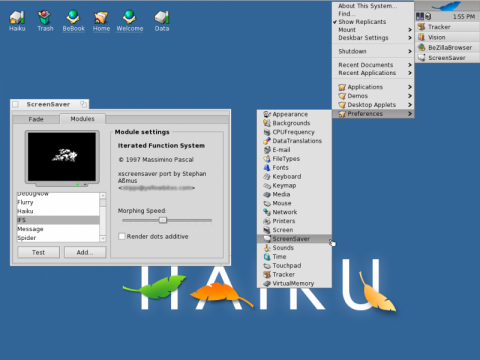Image resolution: width=480 pixels, height=360 pixels.
Task: Expand the Applications submenu
Action: click(x=373, y=87)
